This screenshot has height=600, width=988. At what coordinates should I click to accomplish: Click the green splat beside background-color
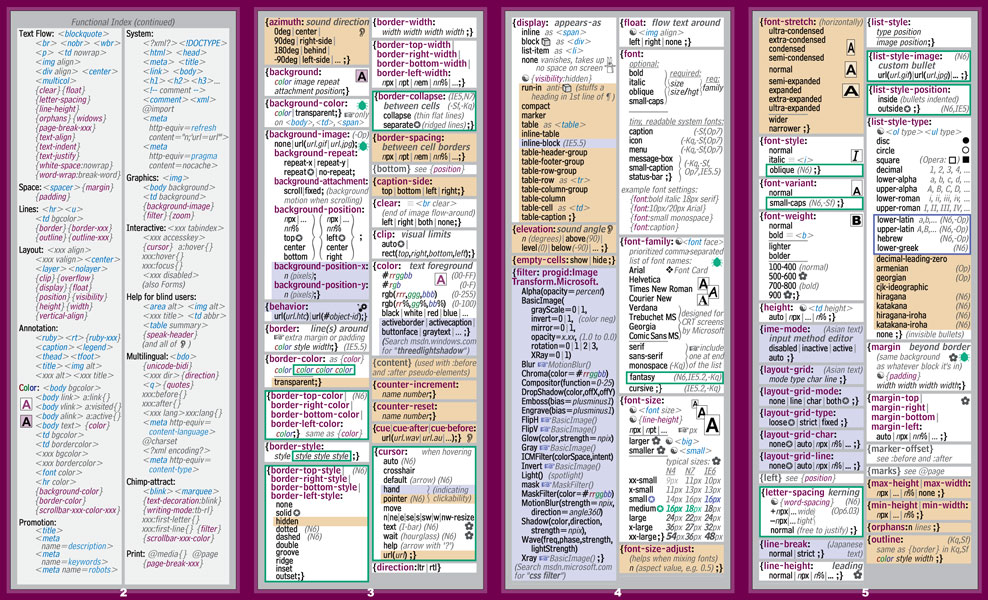point(362,105)
